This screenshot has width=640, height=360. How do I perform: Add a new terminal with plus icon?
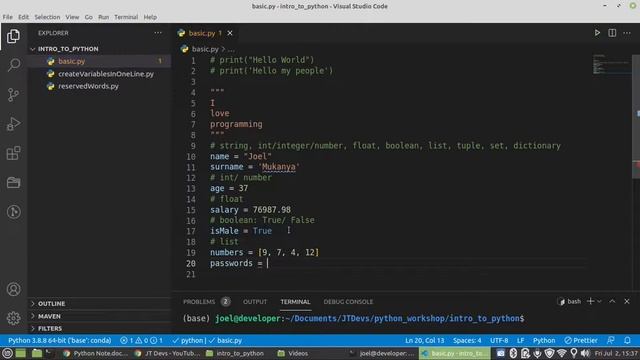click(x=590, y=301)
